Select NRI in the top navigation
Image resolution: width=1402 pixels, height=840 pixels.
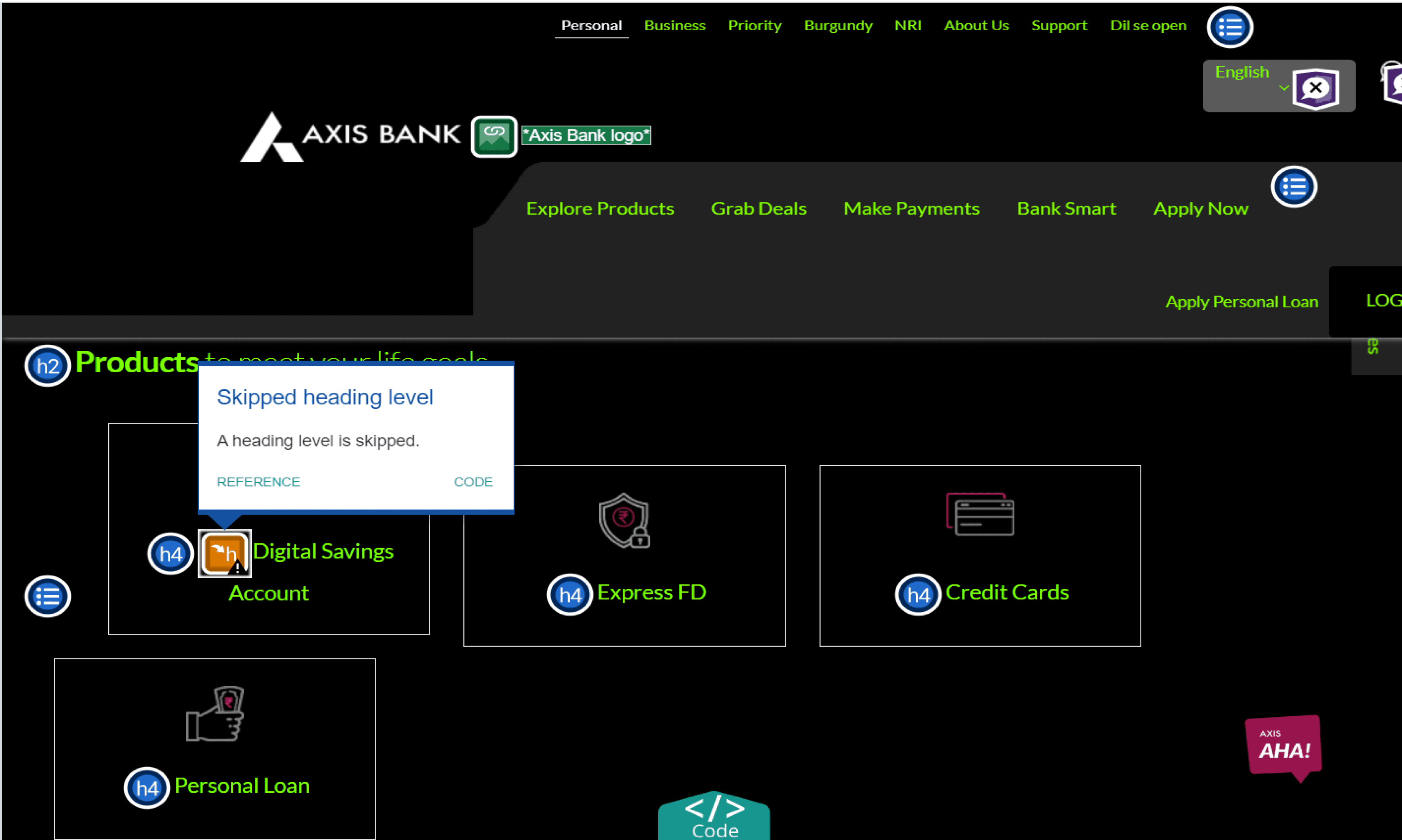[908, 25]
